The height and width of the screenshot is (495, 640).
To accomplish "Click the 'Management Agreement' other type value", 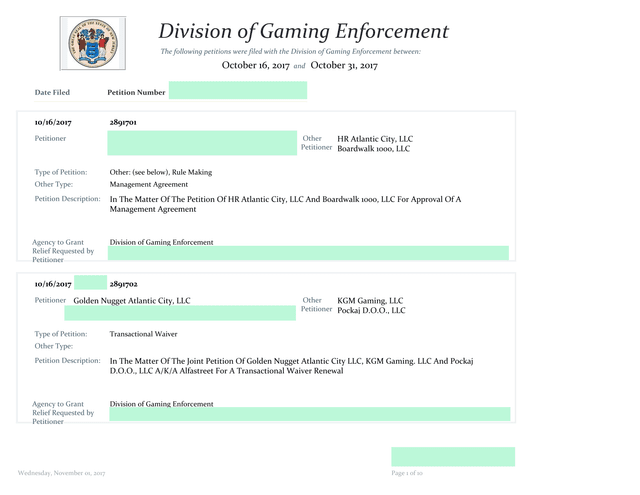I will (x=149, y=184).
